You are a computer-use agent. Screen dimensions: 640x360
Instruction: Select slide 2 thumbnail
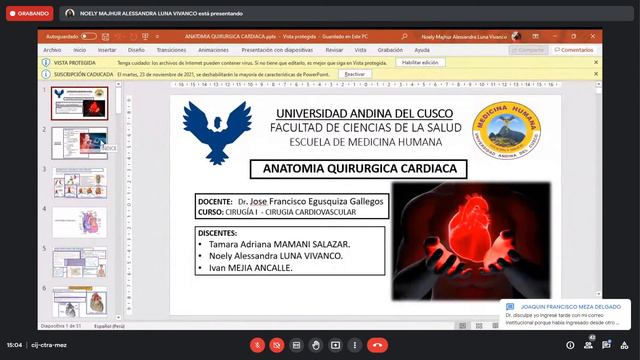point(80,143)
